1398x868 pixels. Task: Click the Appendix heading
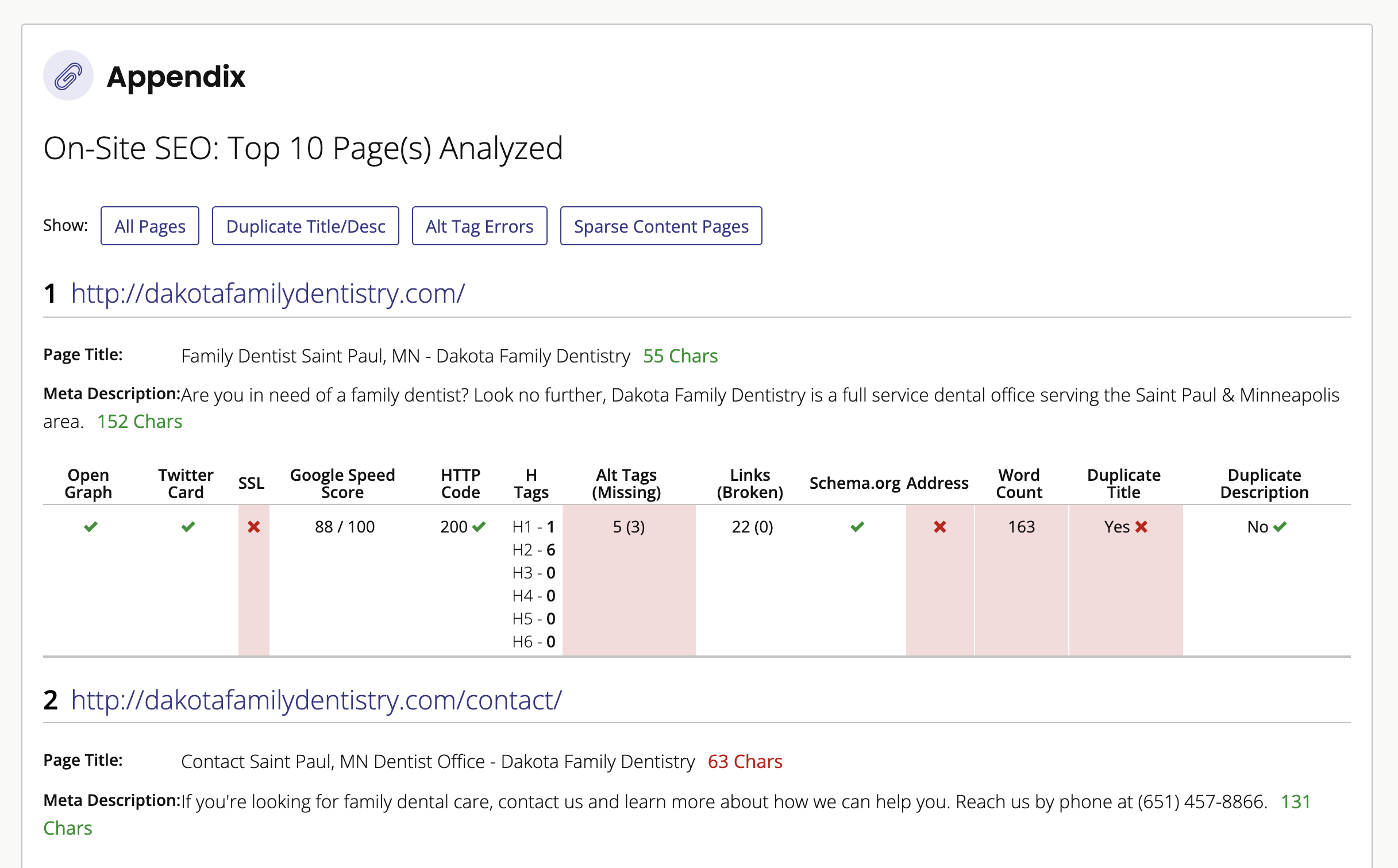click(x=176, y=76)
